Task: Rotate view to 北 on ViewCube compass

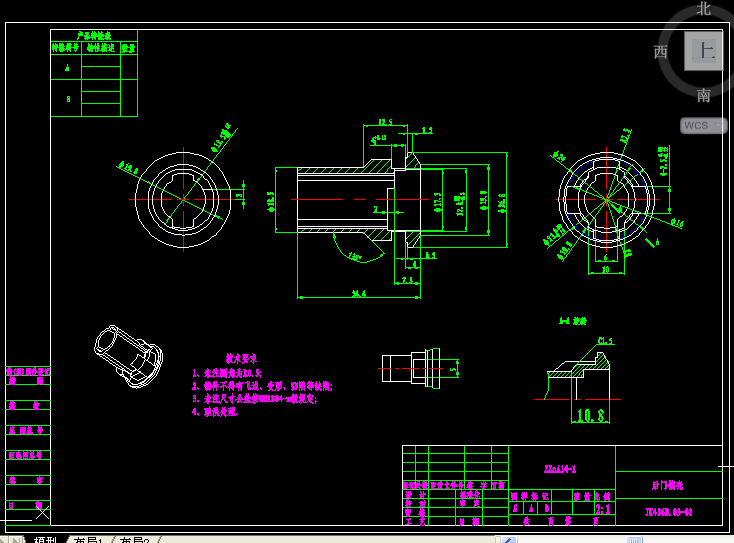Action: pos(704,8)
